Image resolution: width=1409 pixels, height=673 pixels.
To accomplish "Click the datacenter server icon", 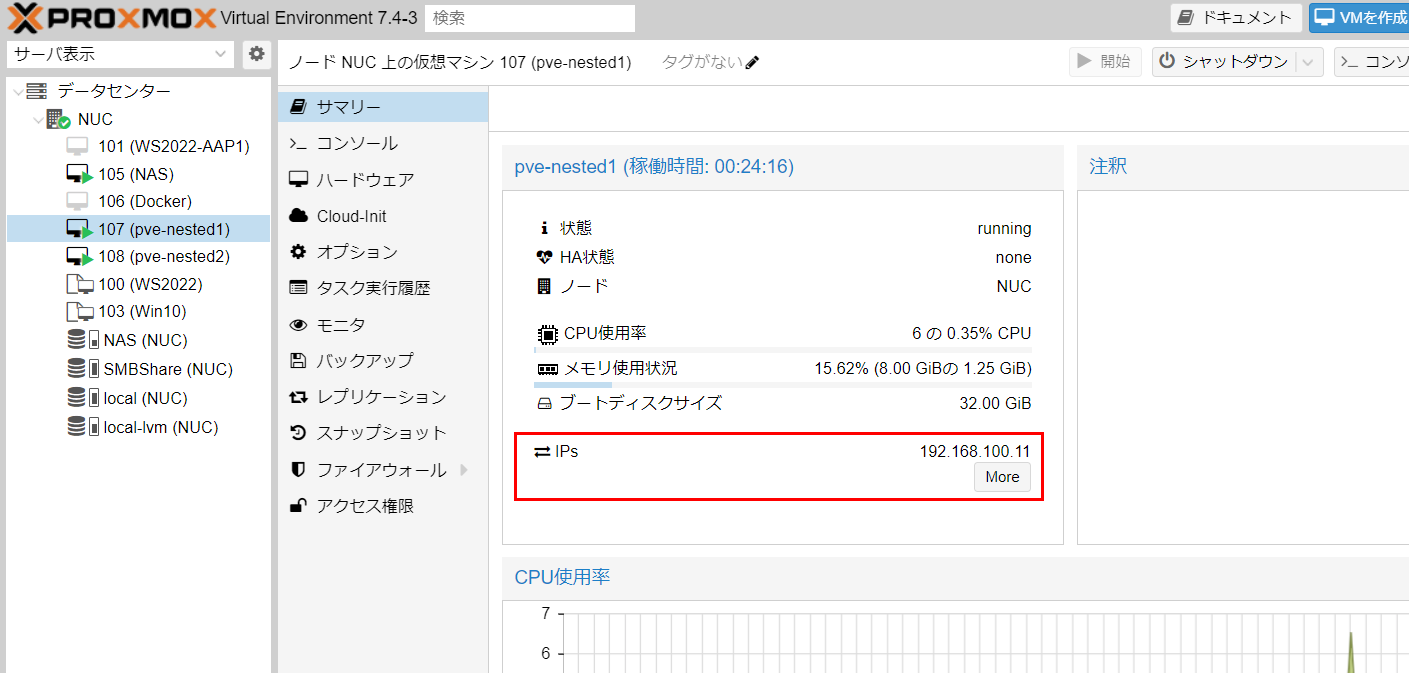I will click(x=37, y=91).
